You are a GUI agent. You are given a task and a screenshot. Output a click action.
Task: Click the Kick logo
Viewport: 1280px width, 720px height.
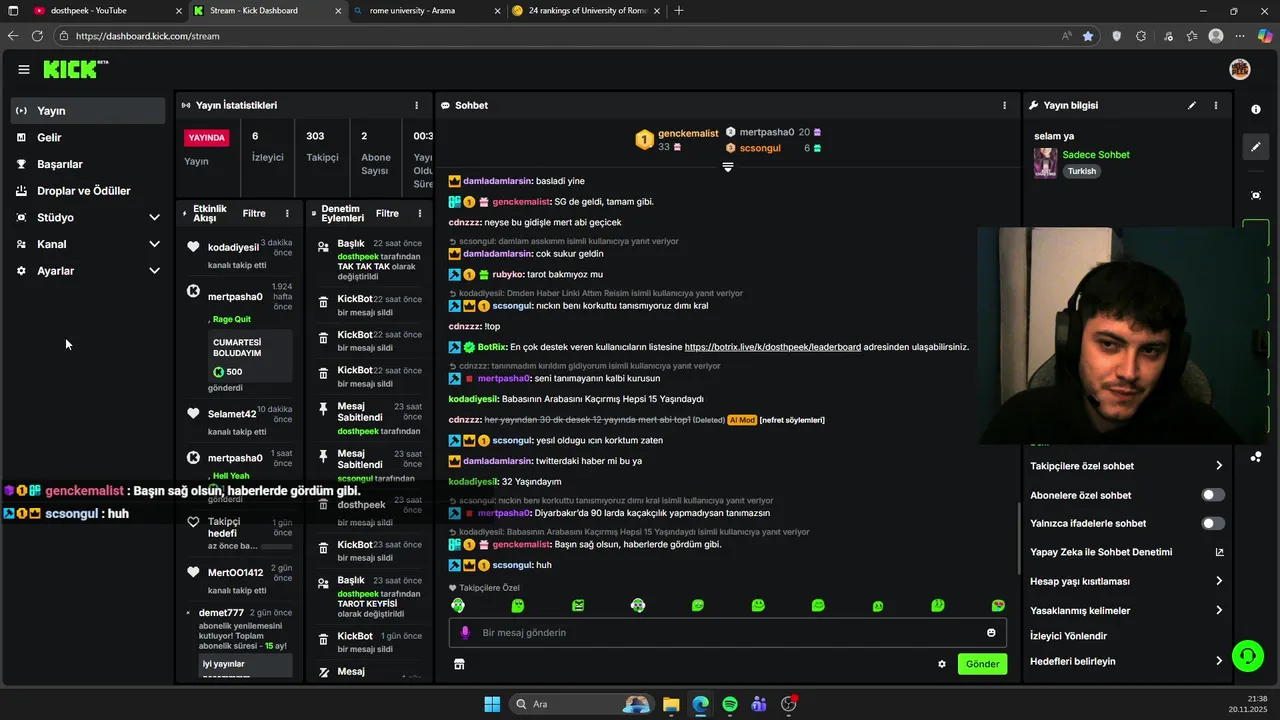pyautogui.click(x=74, y=69)
